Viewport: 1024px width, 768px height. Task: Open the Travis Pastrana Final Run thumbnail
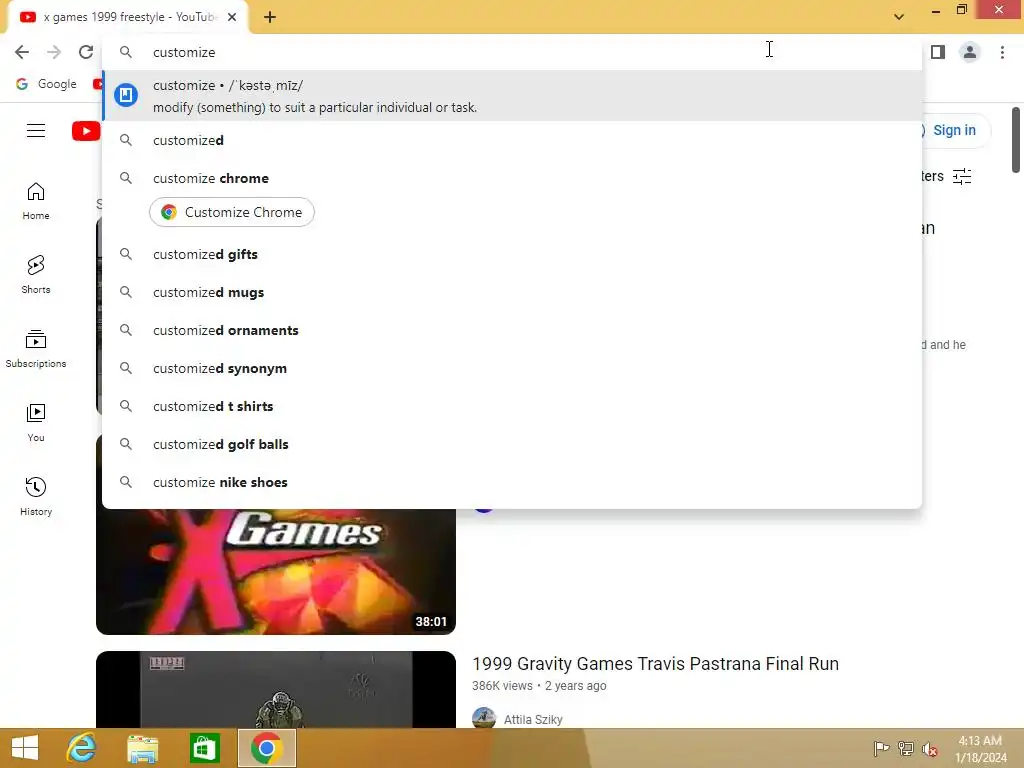(x=276, y=689)
